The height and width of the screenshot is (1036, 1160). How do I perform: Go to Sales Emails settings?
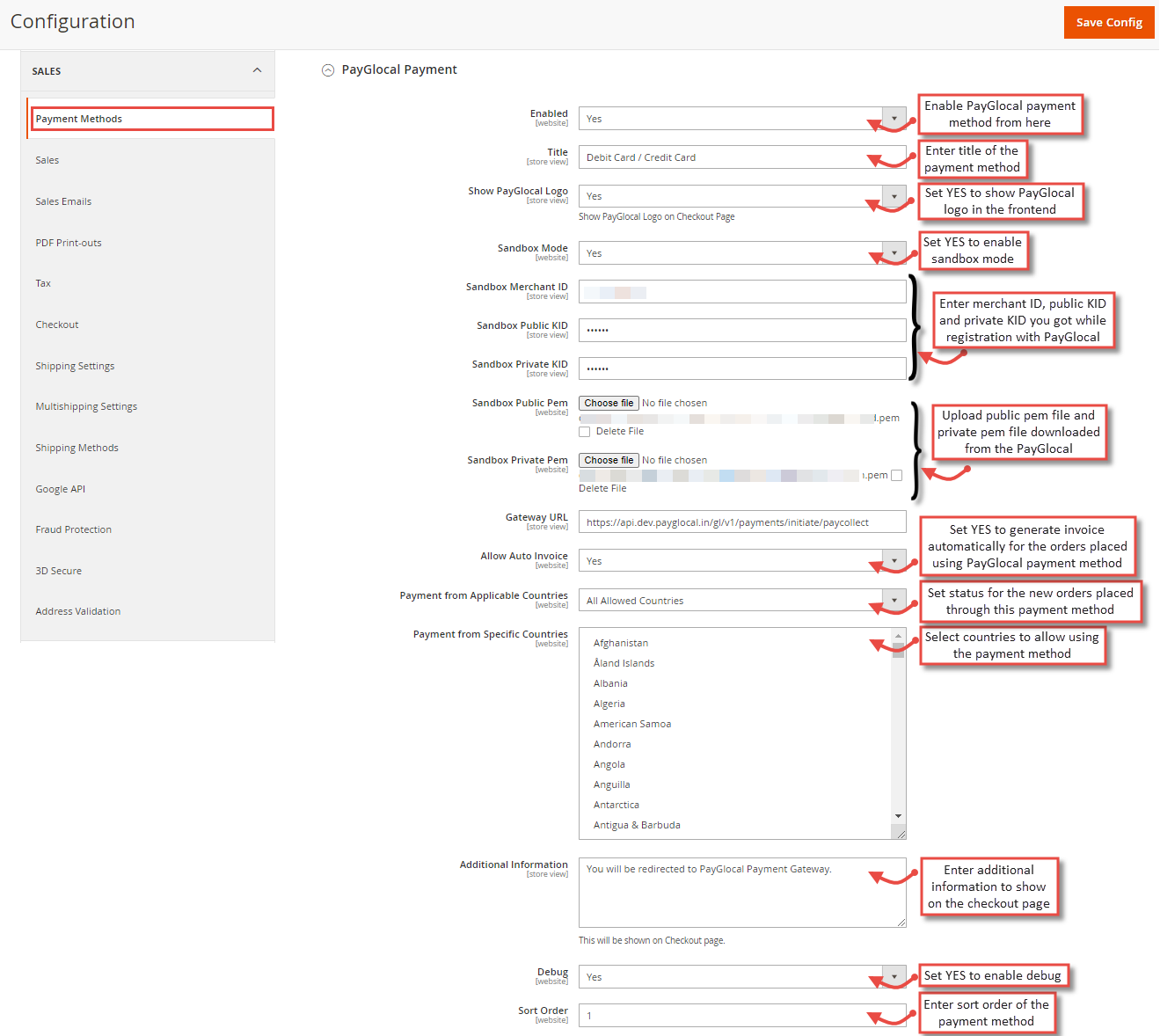click(63, 201)
